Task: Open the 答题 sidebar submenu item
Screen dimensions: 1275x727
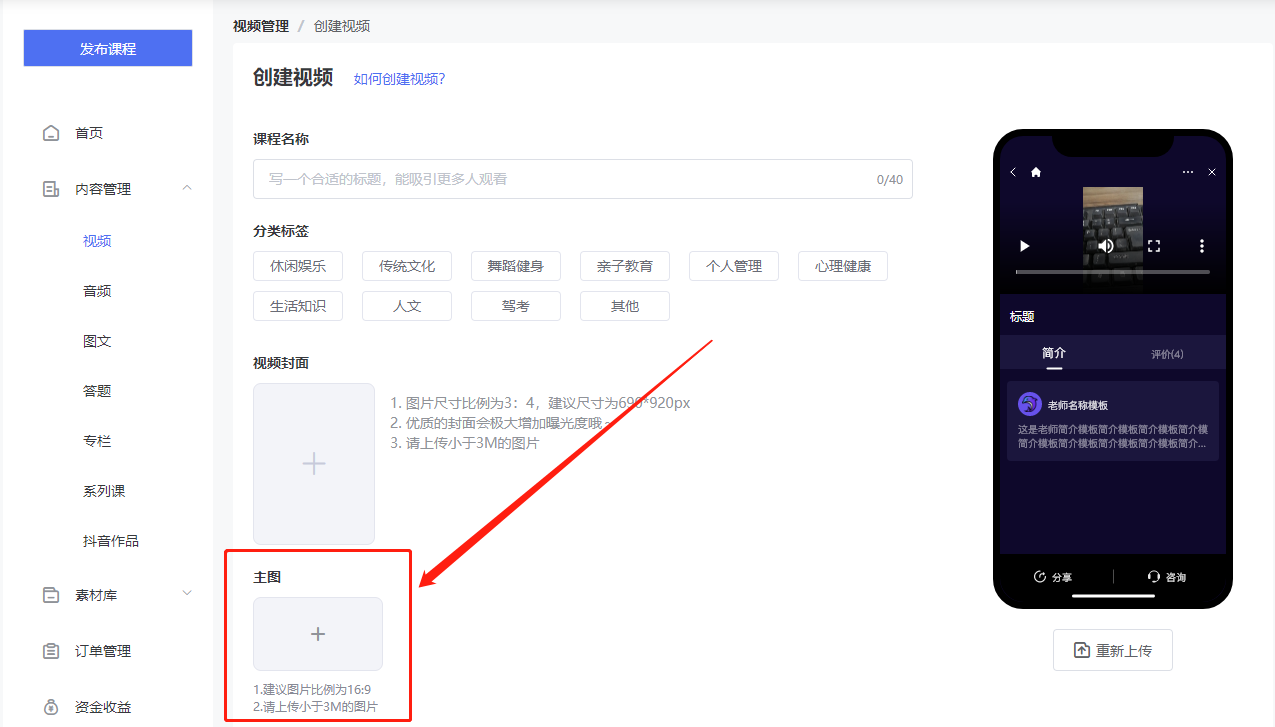Action: pos(97,391)
